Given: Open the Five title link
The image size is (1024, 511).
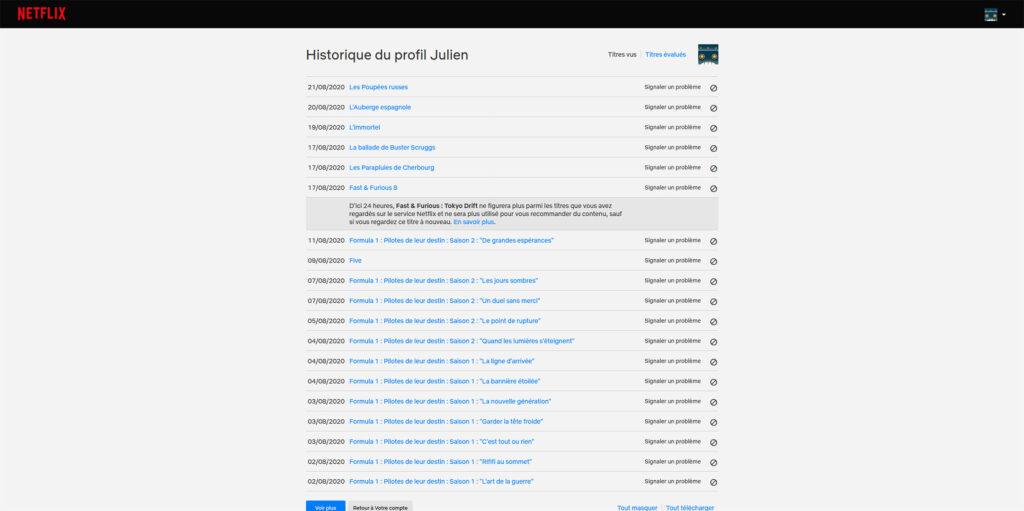Looking at the screenshot, I should click(355, 261).
